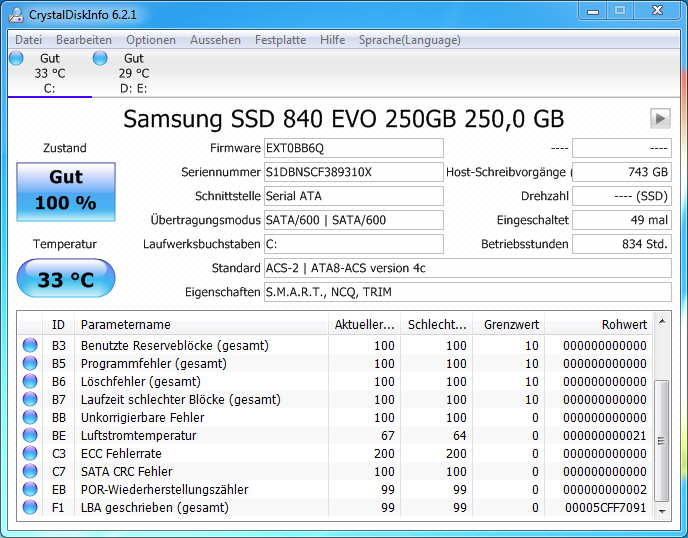Open the Hilfe menu

pyautogui.click(x=332, y=40)
